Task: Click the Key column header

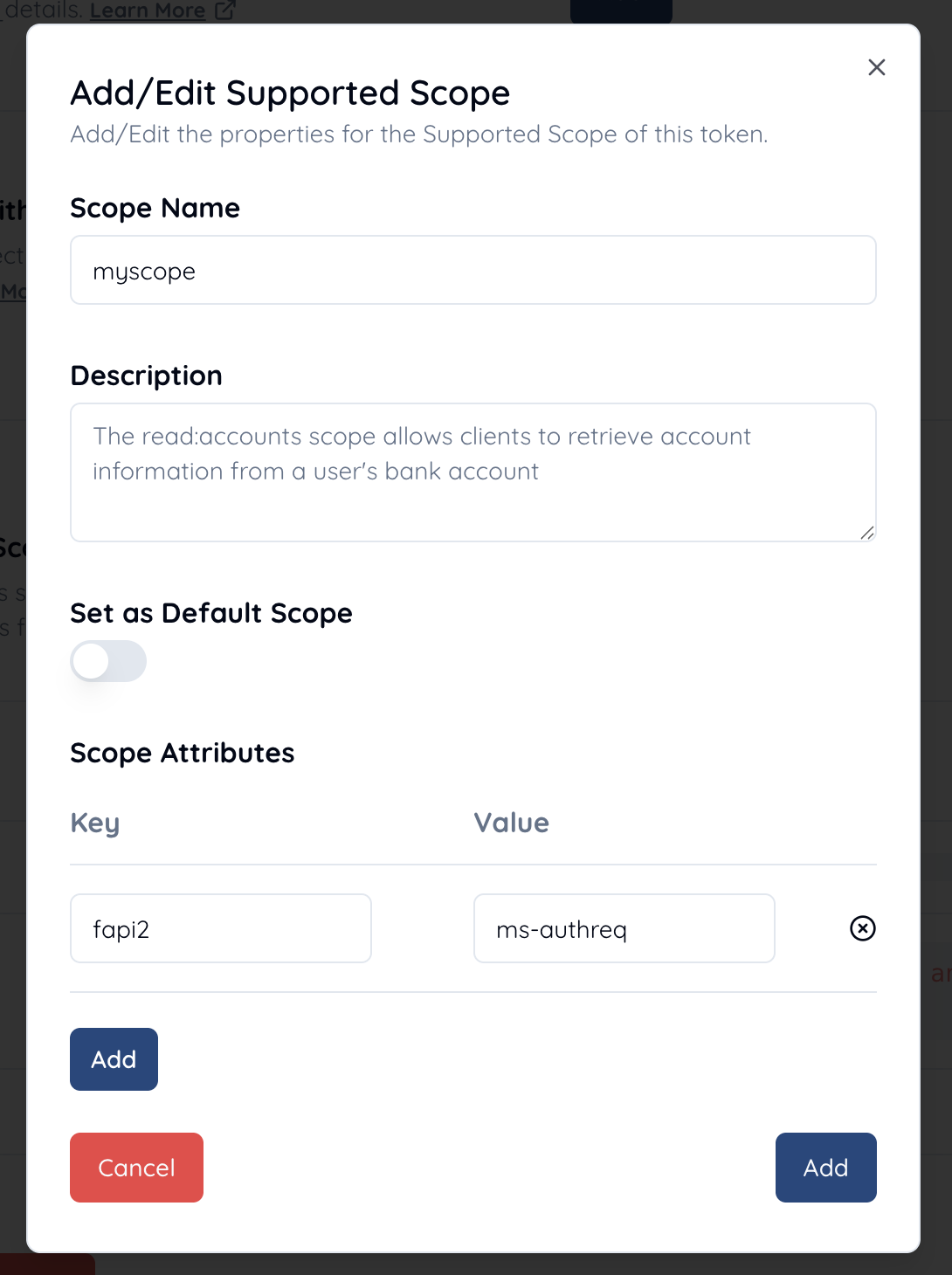Action: (x=95, y=823)
